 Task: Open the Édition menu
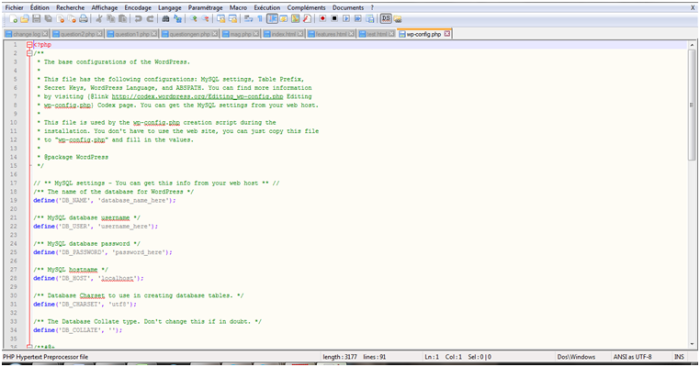point(40,8)
